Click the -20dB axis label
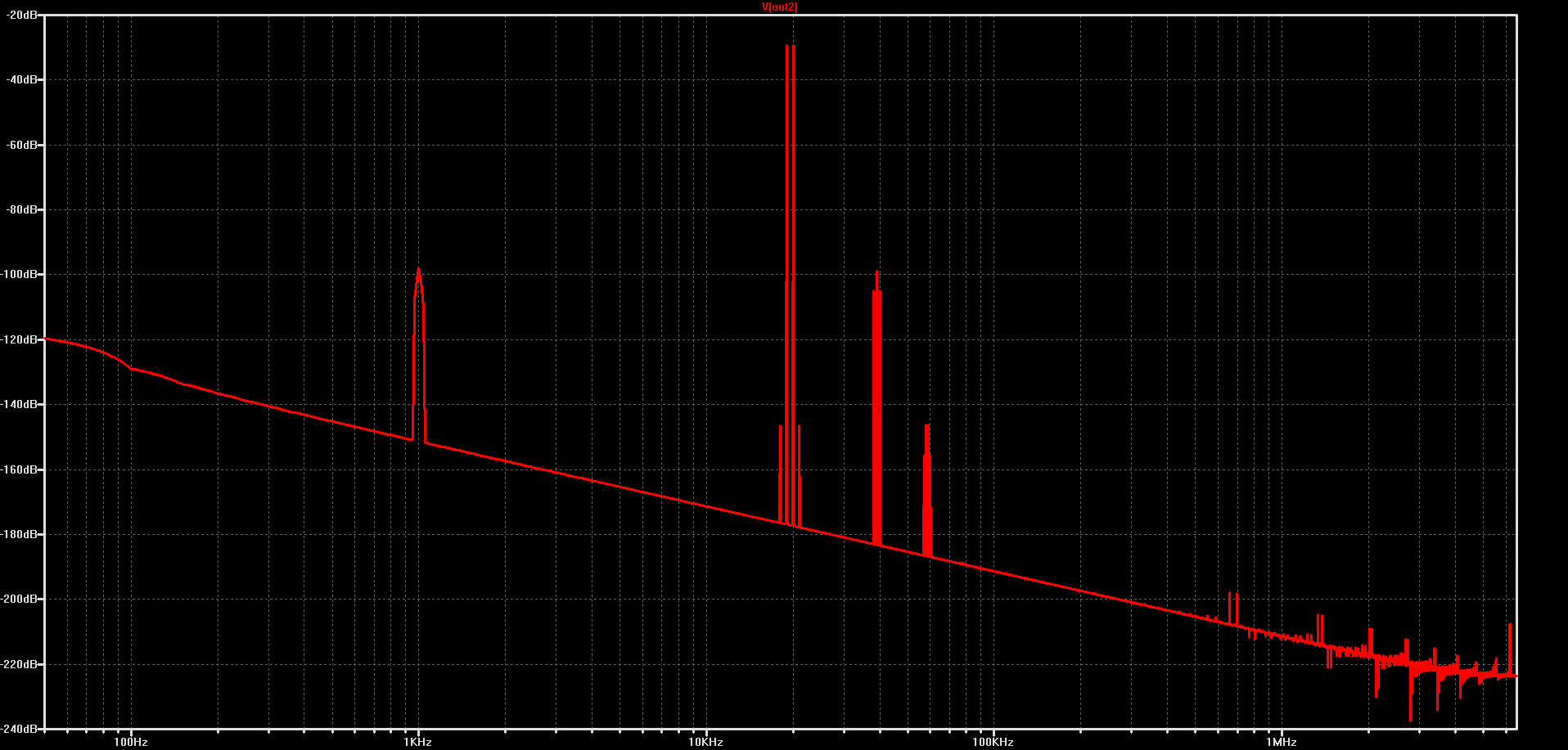The width and height of the screenshot is (1568, 750). (21, 15)
